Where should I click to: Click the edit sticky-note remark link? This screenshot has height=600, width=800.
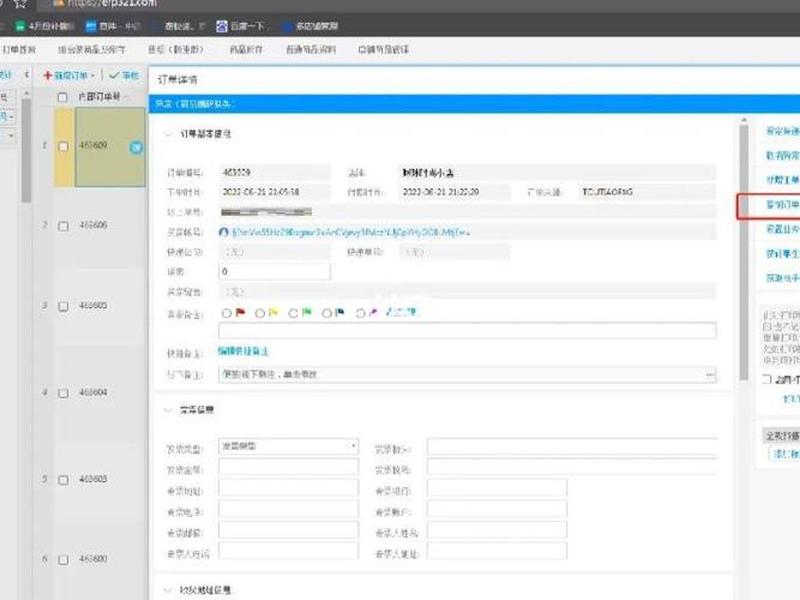(x=243, y=351)
